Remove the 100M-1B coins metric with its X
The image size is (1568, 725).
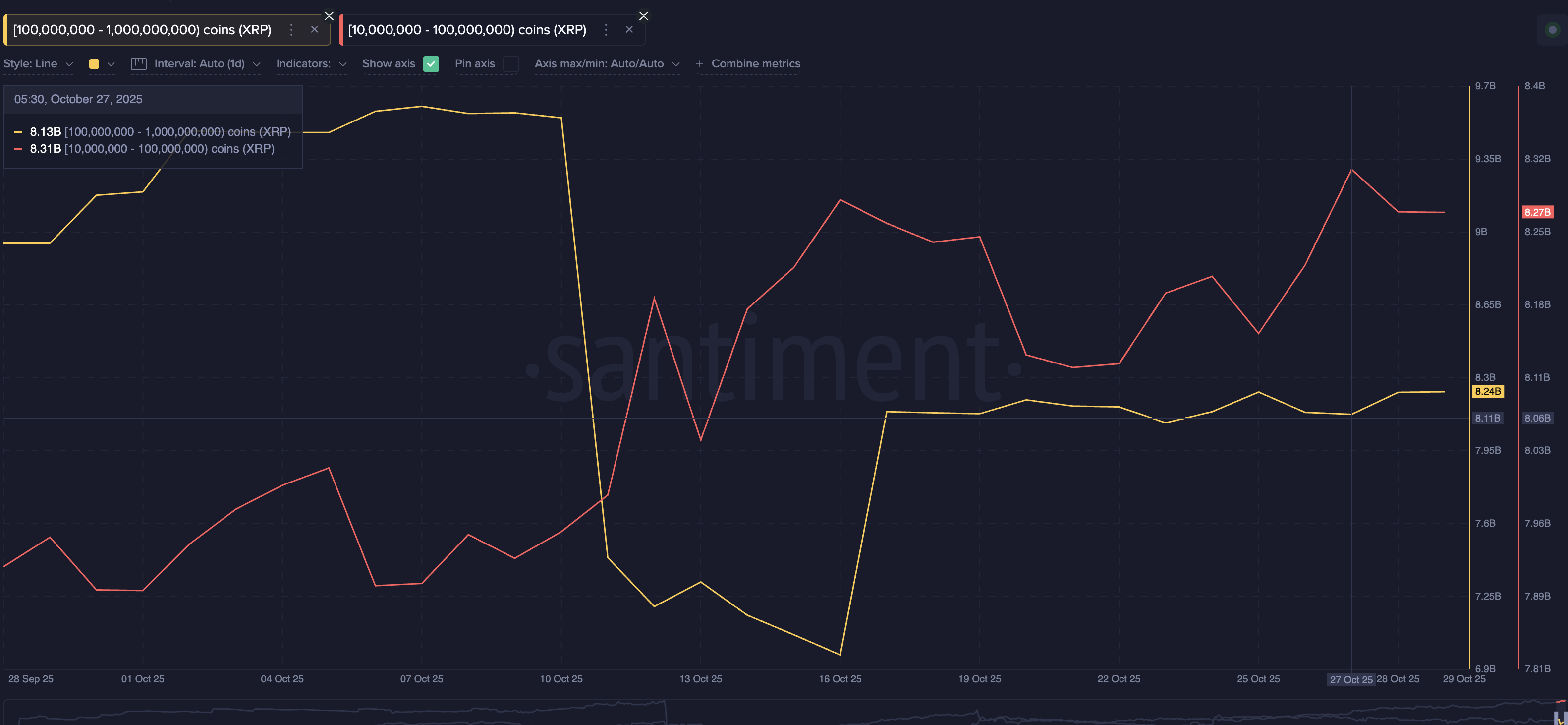(315, 29)
